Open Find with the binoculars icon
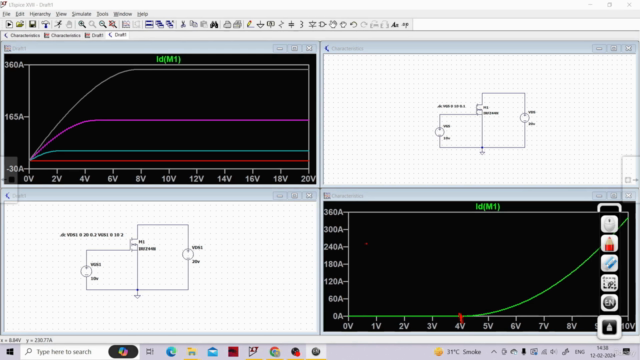 tap(214, 24)
